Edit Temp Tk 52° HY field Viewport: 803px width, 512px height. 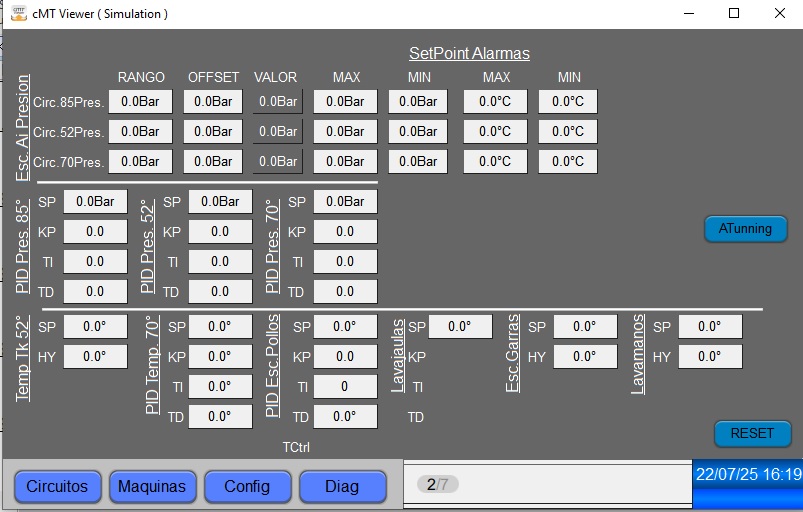(x=95, y=356)
